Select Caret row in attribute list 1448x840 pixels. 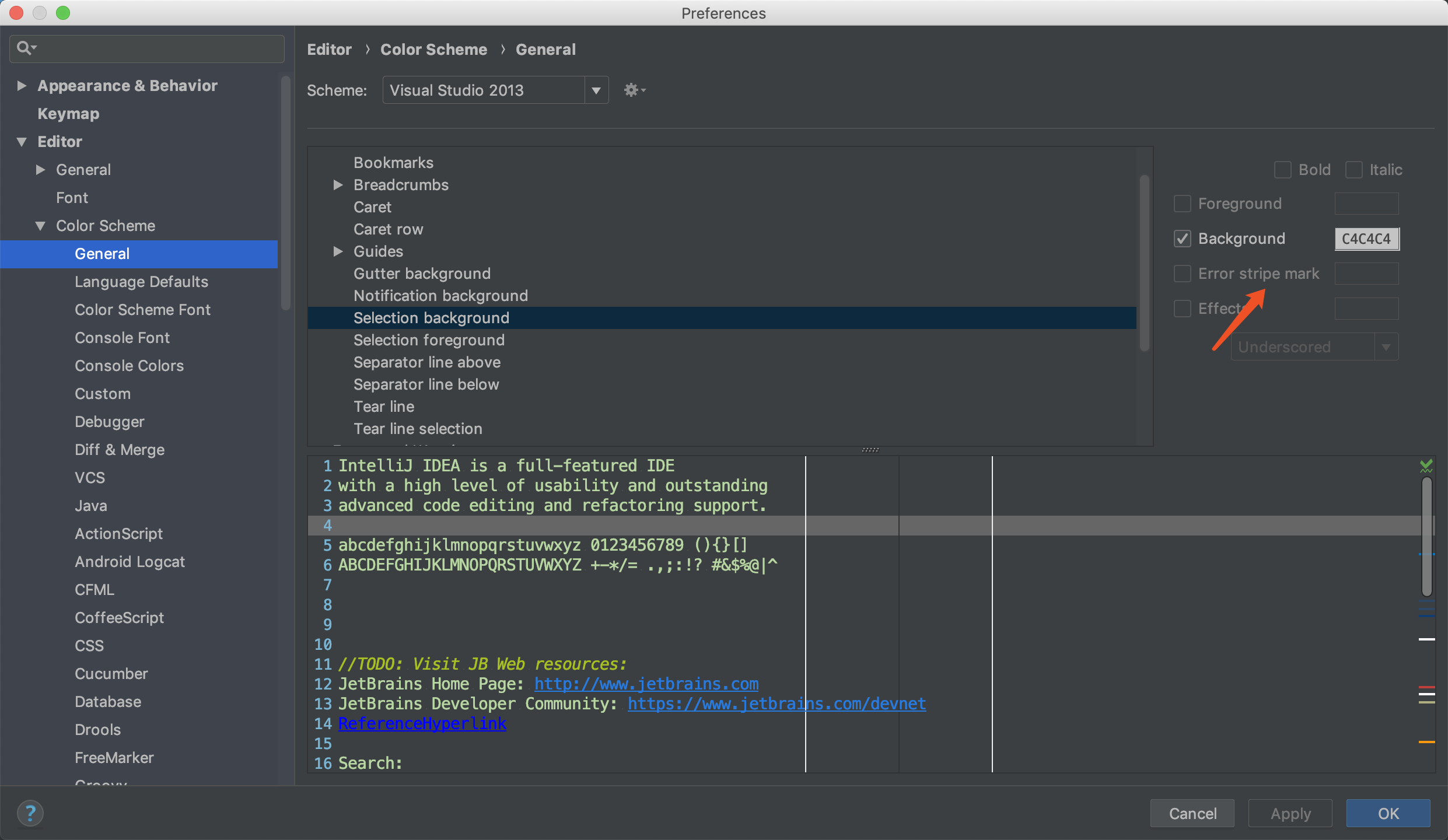(388, 229)
